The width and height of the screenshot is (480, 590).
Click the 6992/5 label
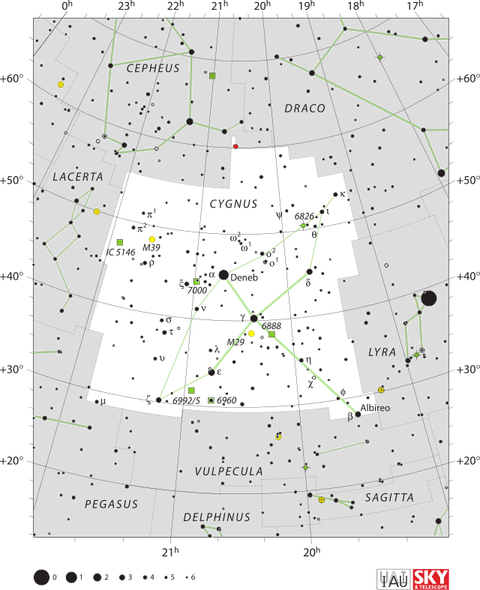186,401
